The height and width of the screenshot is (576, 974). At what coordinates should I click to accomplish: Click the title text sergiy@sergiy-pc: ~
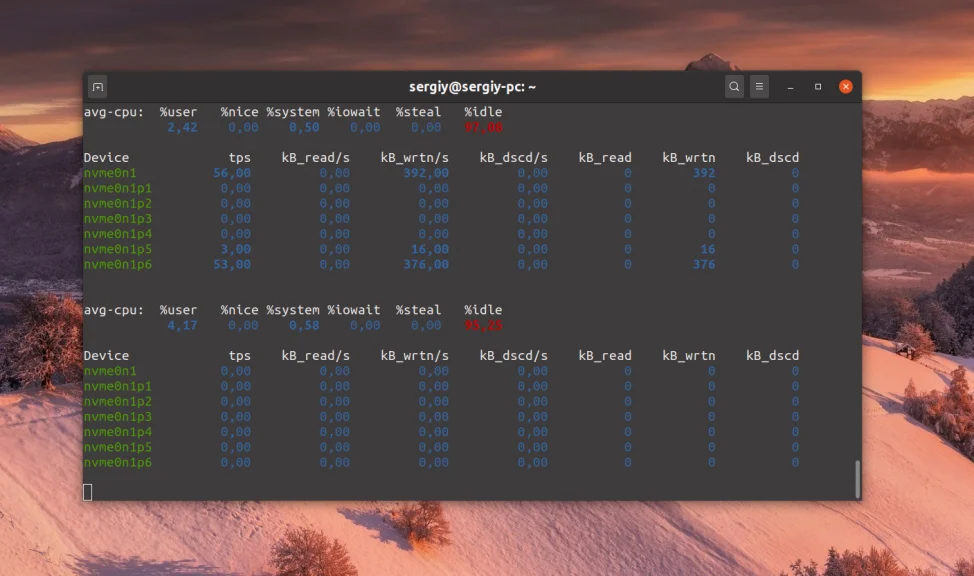472,87
